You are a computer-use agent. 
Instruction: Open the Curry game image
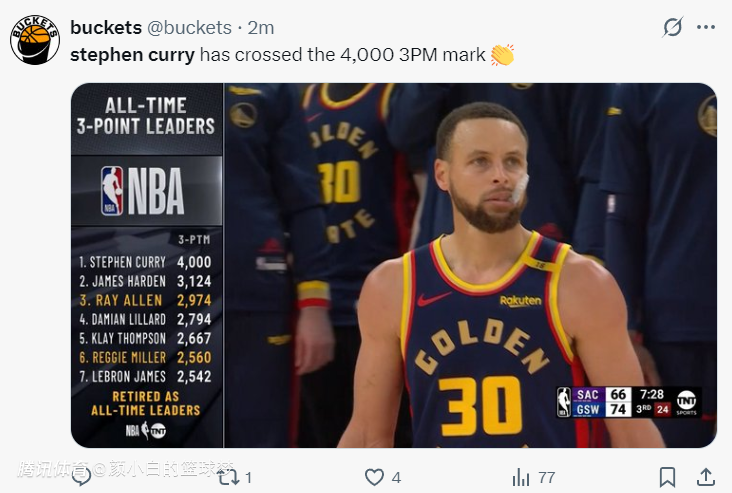pos(470,265)
